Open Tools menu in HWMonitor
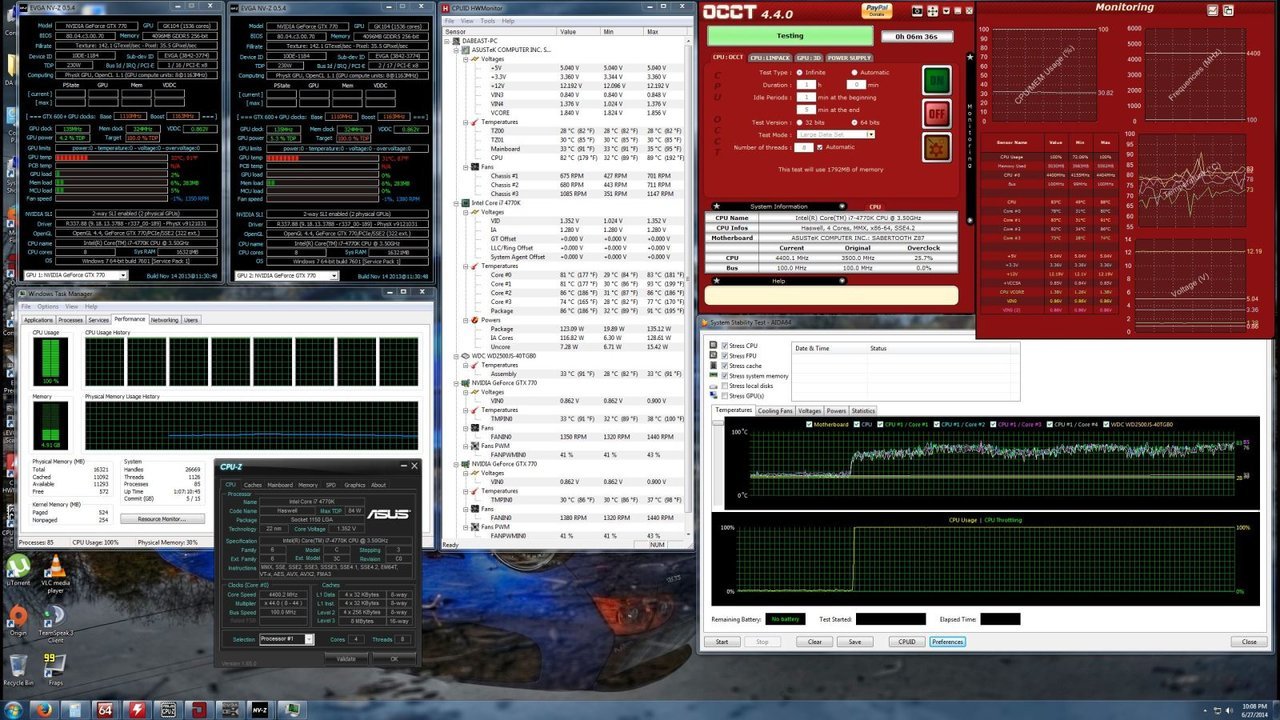The height and width of the screenshot is (720, 1280). 487,20
